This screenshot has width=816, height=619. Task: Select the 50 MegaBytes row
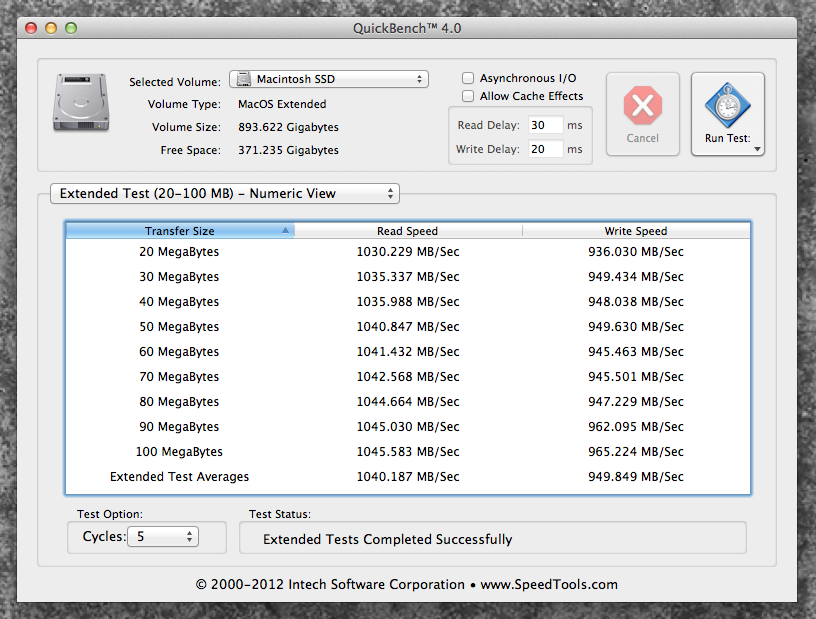[x=408, y=326]
